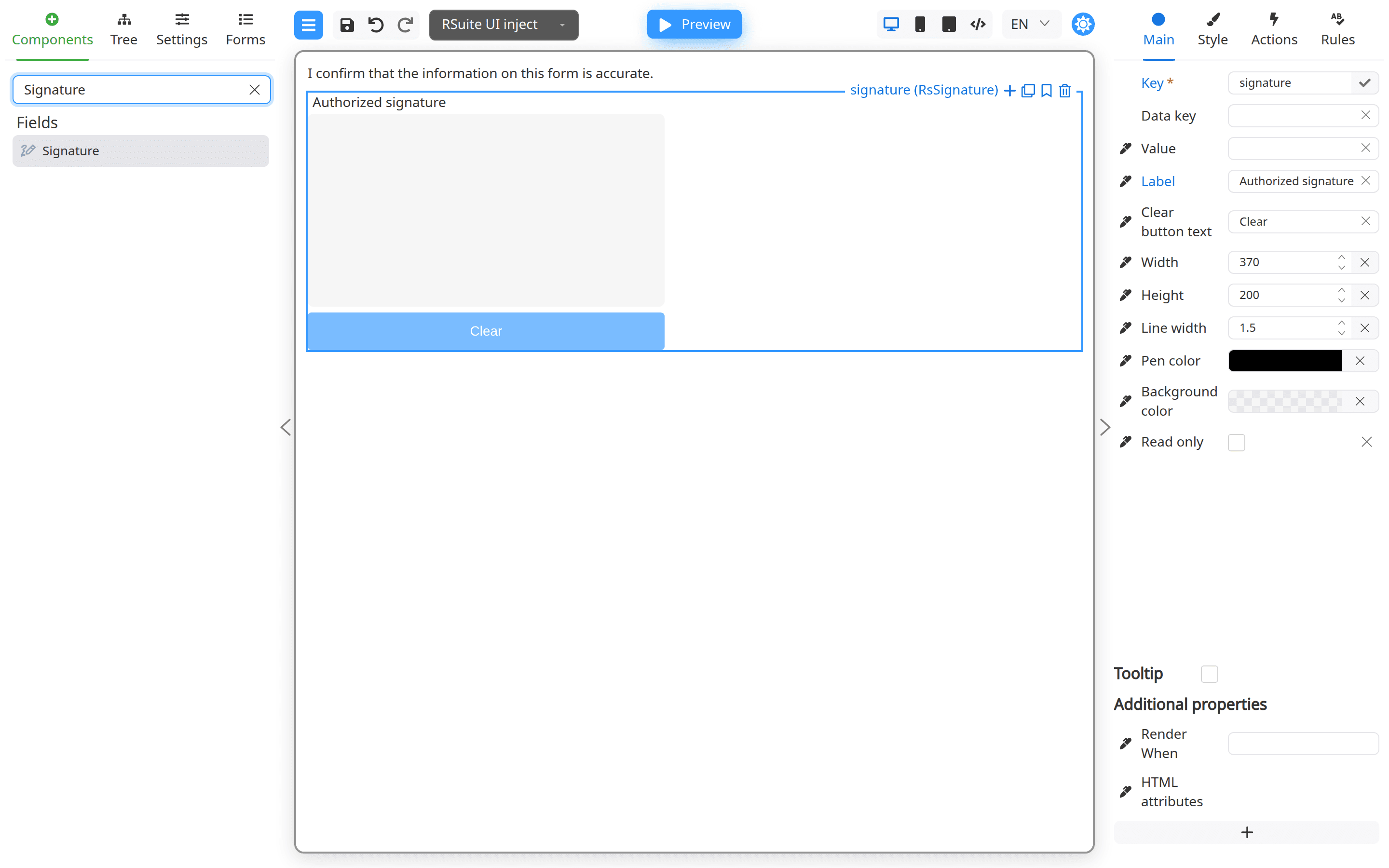The height and width of the screenshot is (868, 1389).
Task: Click the blue hamburger menu button
Action: [308, 25]
